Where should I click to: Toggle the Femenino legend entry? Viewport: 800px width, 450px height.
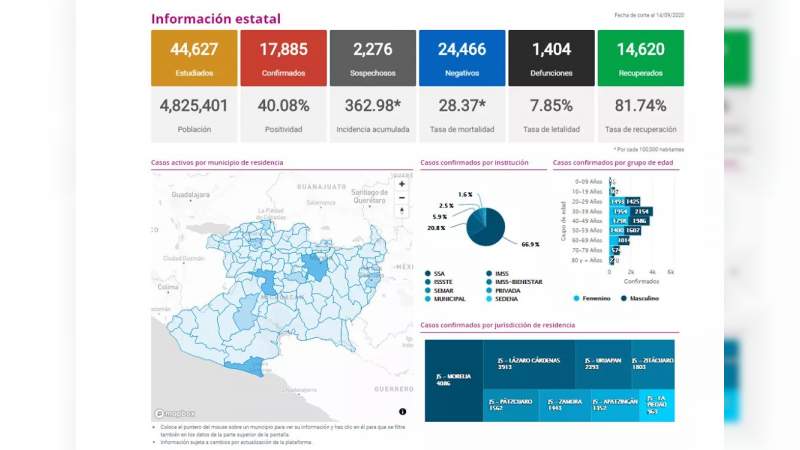click(x=592, y=298)
